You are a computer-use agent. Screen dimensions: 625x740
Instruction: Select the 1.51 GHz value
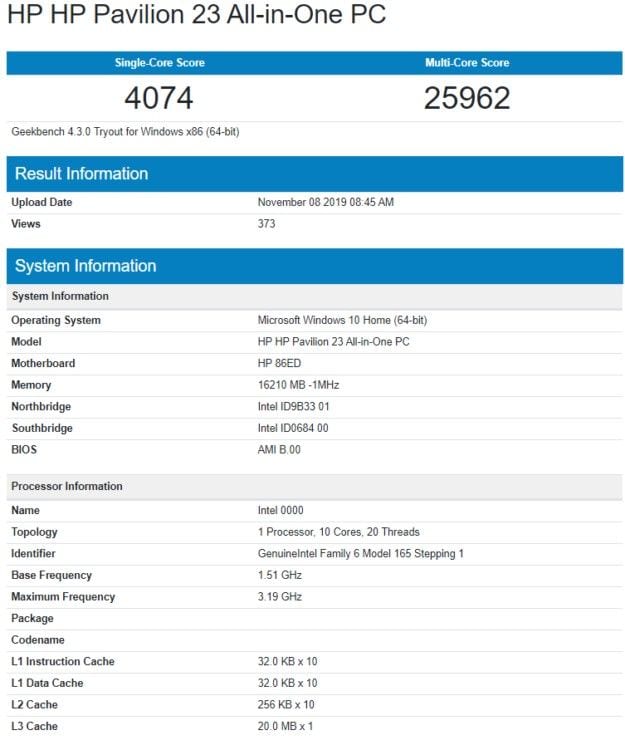(x=279, y=575)
